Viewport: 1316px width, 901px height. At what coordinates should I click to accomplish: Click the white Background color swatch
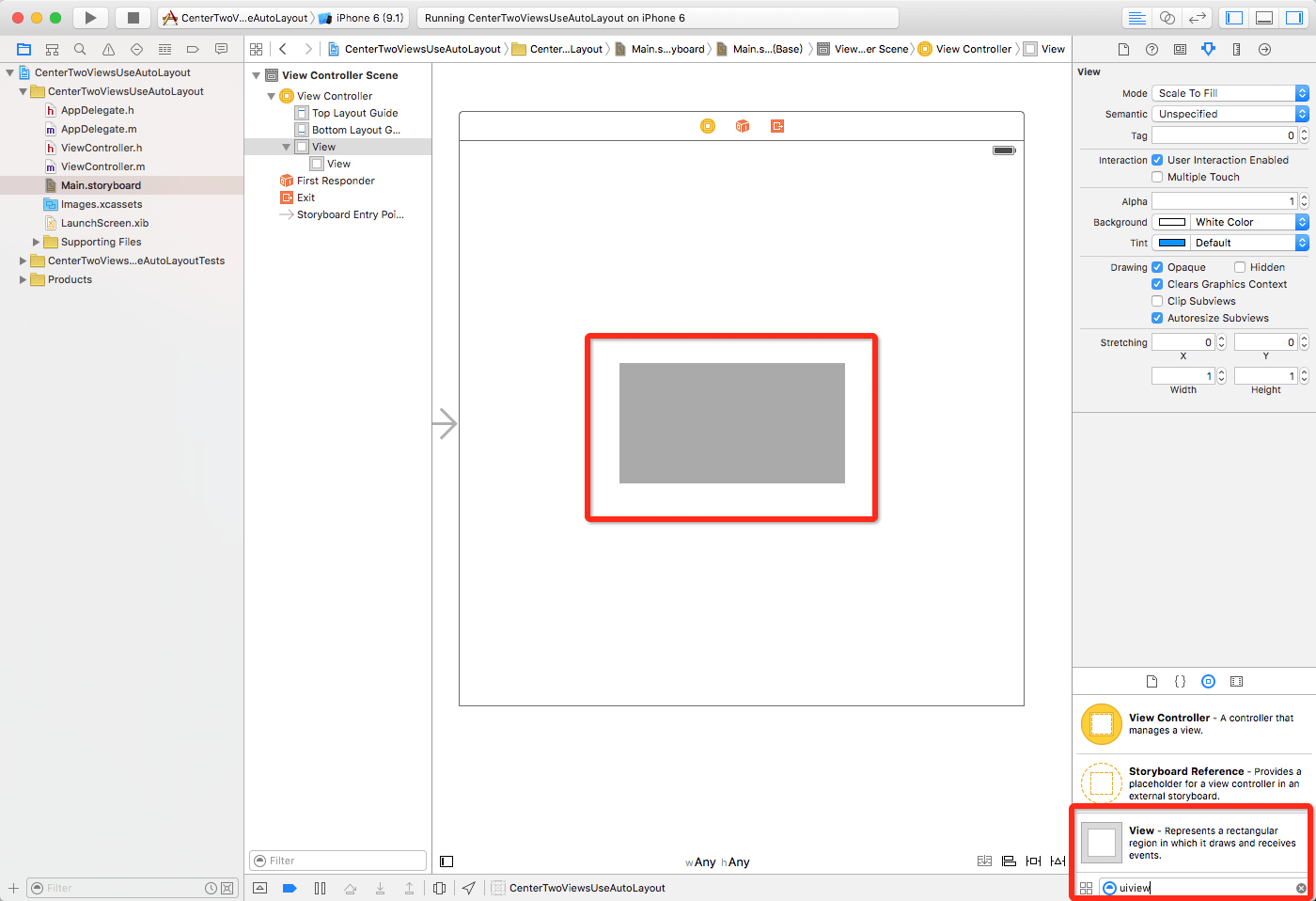(1171, 222)
